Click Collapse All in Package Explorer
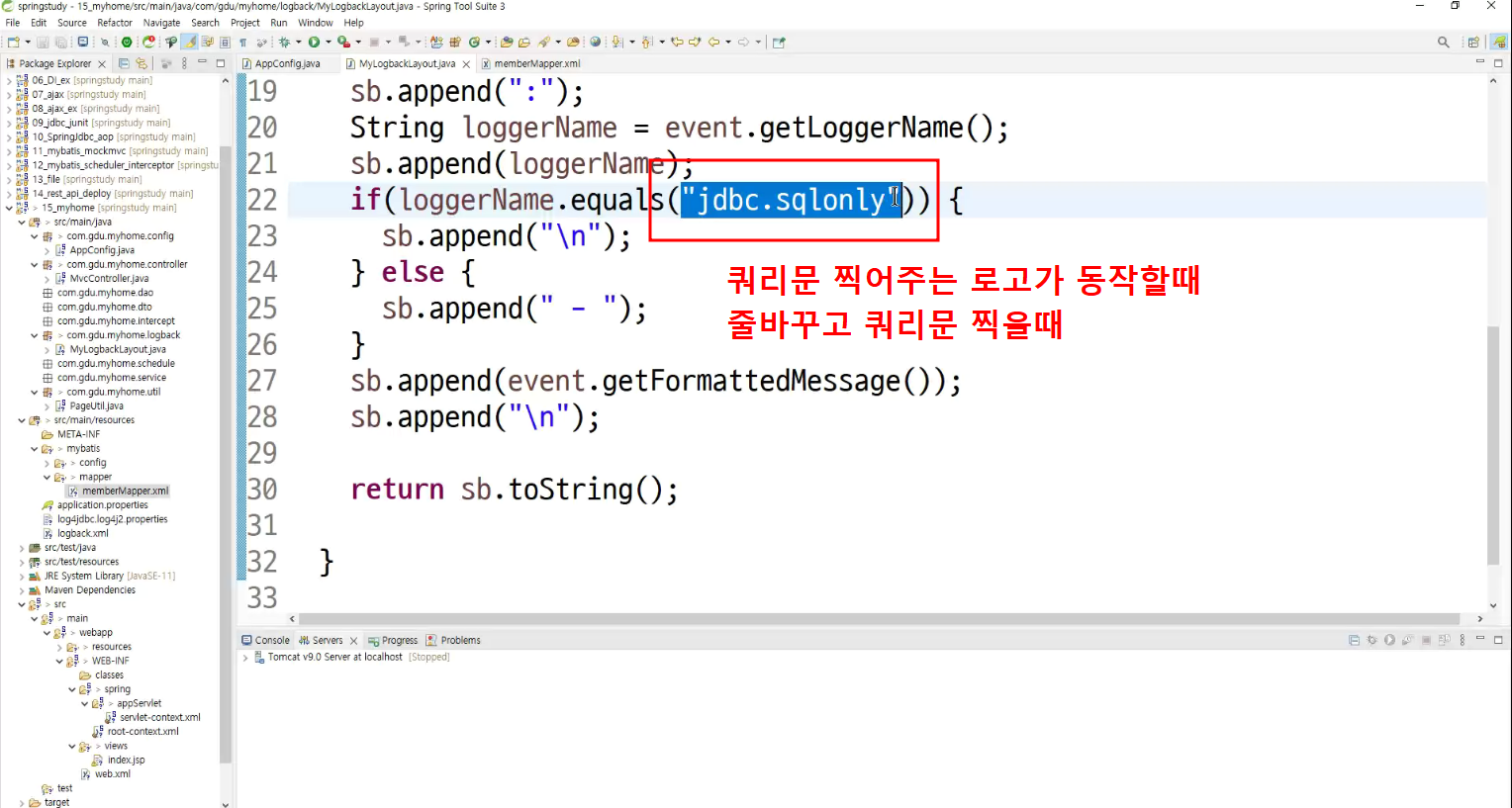Image resolution: width=1512 pixels, height=808 pixels. point(124,63)
